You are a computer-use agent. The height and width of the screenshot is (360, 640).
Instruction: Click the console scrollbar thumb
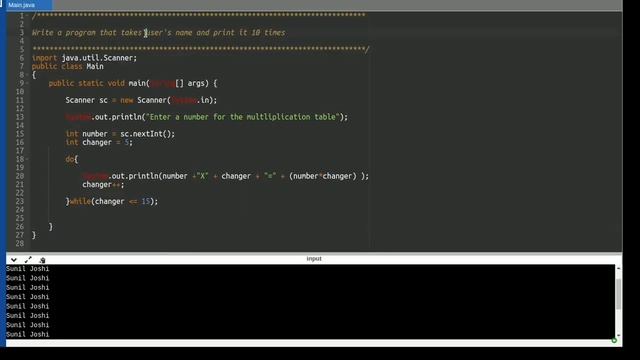click(618, 294)
